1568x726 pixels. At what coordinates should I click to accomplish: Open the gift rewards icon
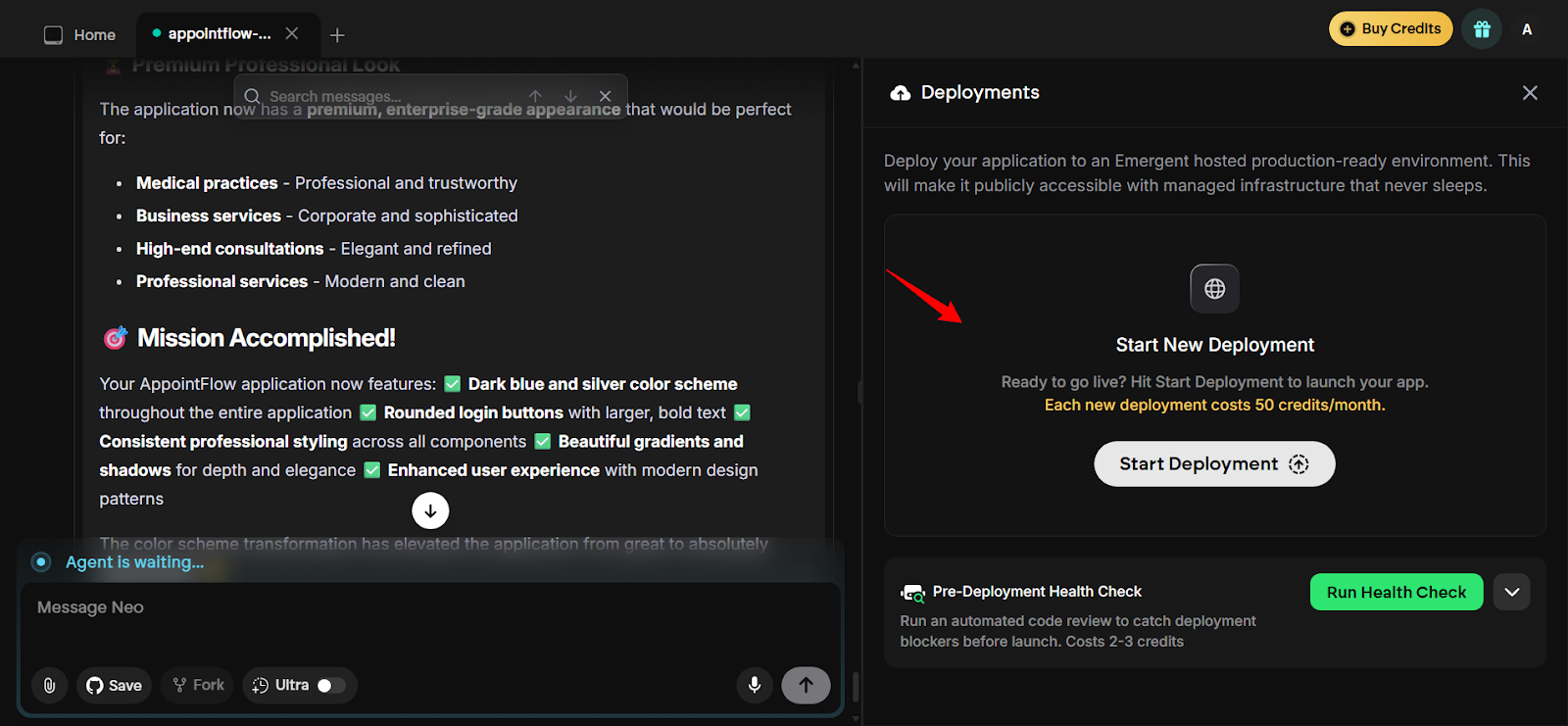(x=1482, y=29)
